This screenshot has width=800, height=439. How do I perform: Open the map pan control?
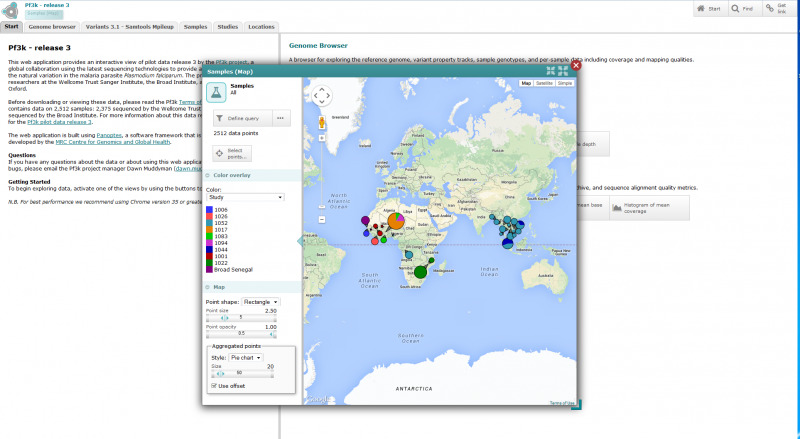(x=322, y=95)
